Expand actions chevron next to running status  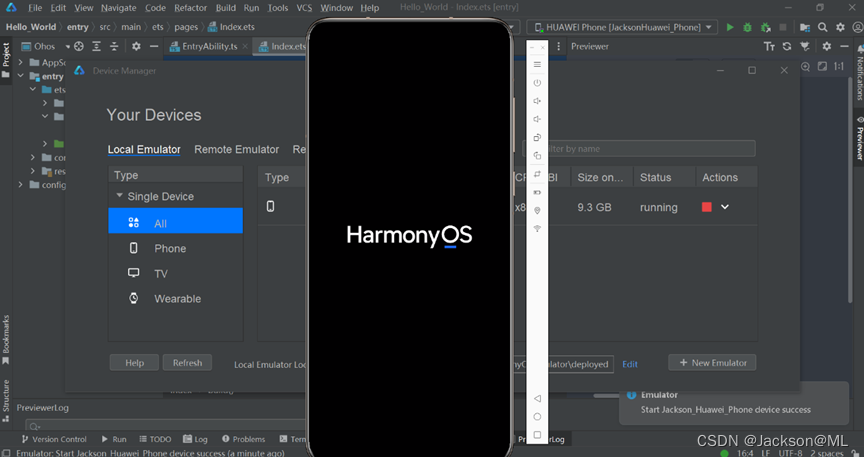coord(725,207)
